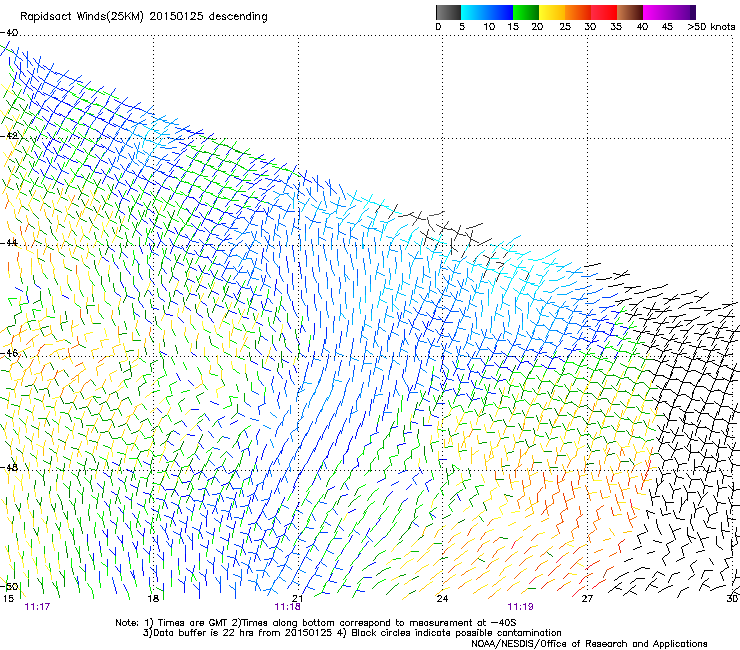
Task: Click the 15 longitude axis label
Action: pyautogui.click(x=8, y=599)
